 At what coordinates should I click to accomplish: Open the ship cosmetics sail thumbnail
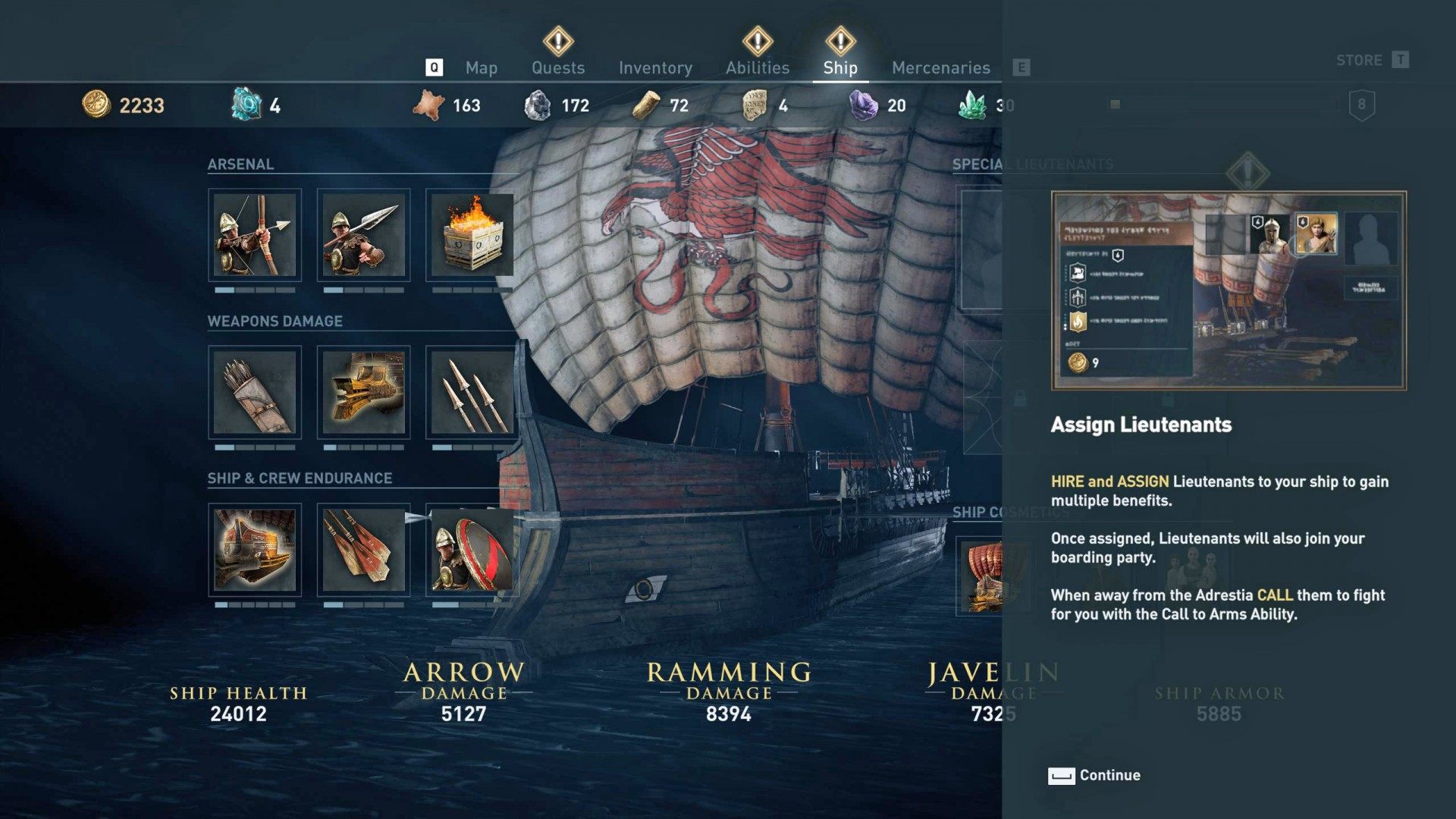[980, 576]
